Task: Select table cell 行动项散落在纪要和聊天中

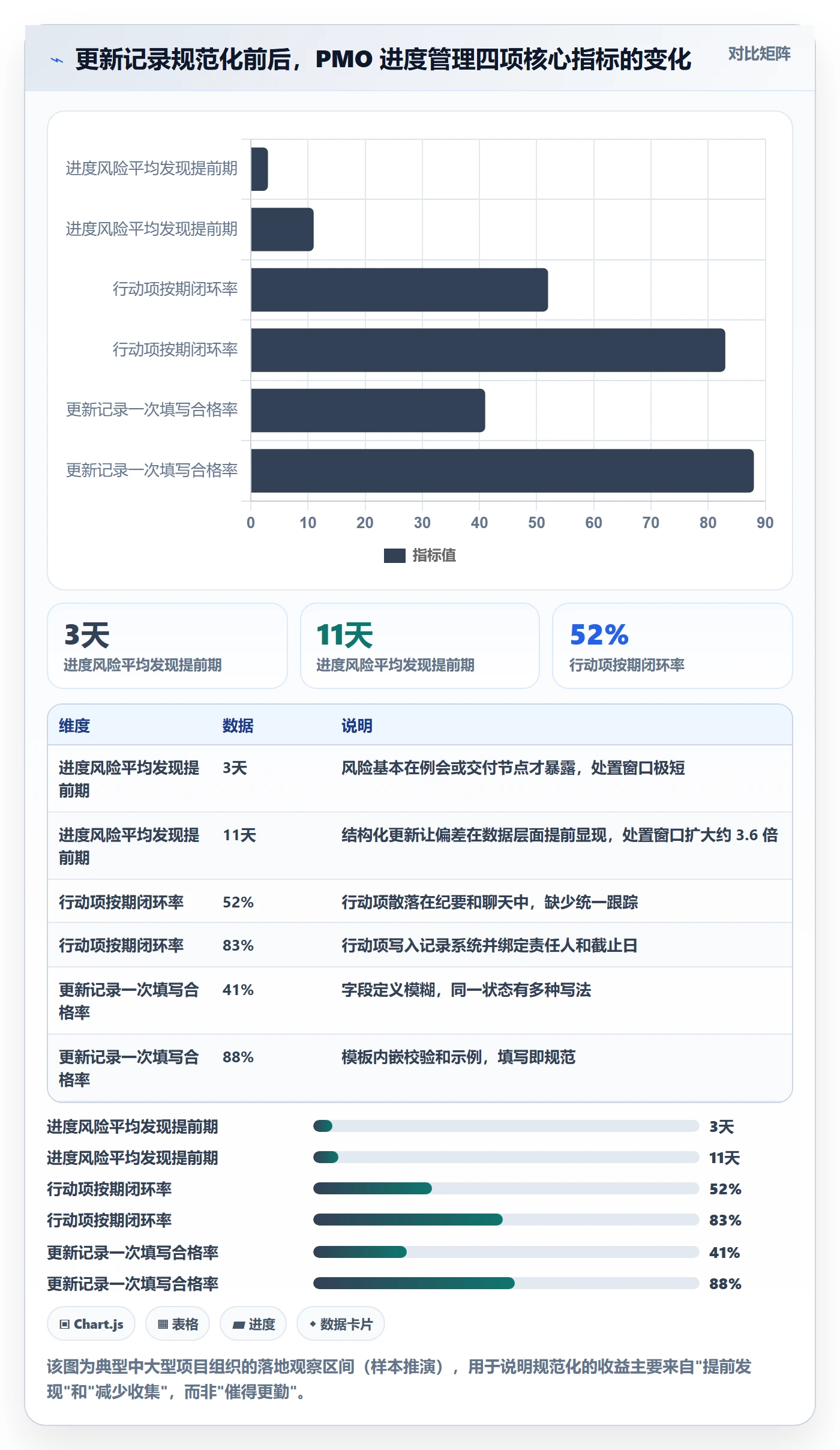Action: coord(490,903)
